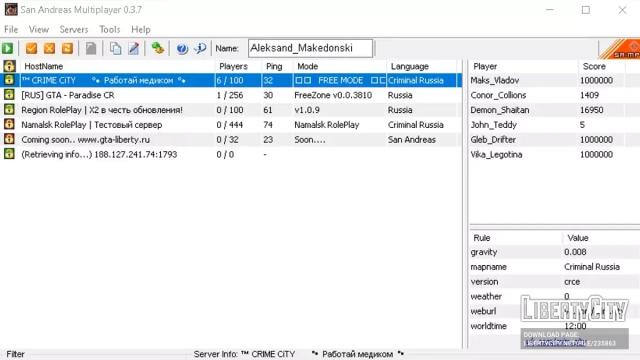The height and width of the screenshot is (360, 640).
Task: Click the Delete Server orange X icon
Action: pos(49,48)
